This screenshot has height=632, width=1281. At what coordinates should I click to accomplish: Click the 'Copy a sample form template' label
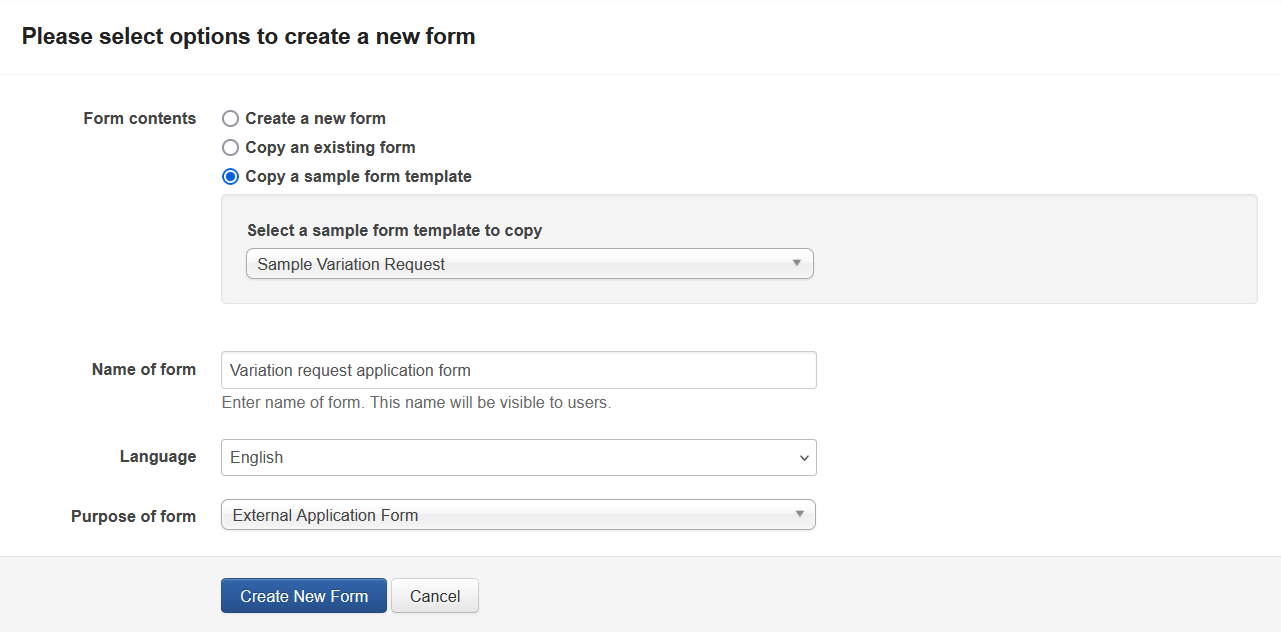pyautogui.click(x=358, y=177)
